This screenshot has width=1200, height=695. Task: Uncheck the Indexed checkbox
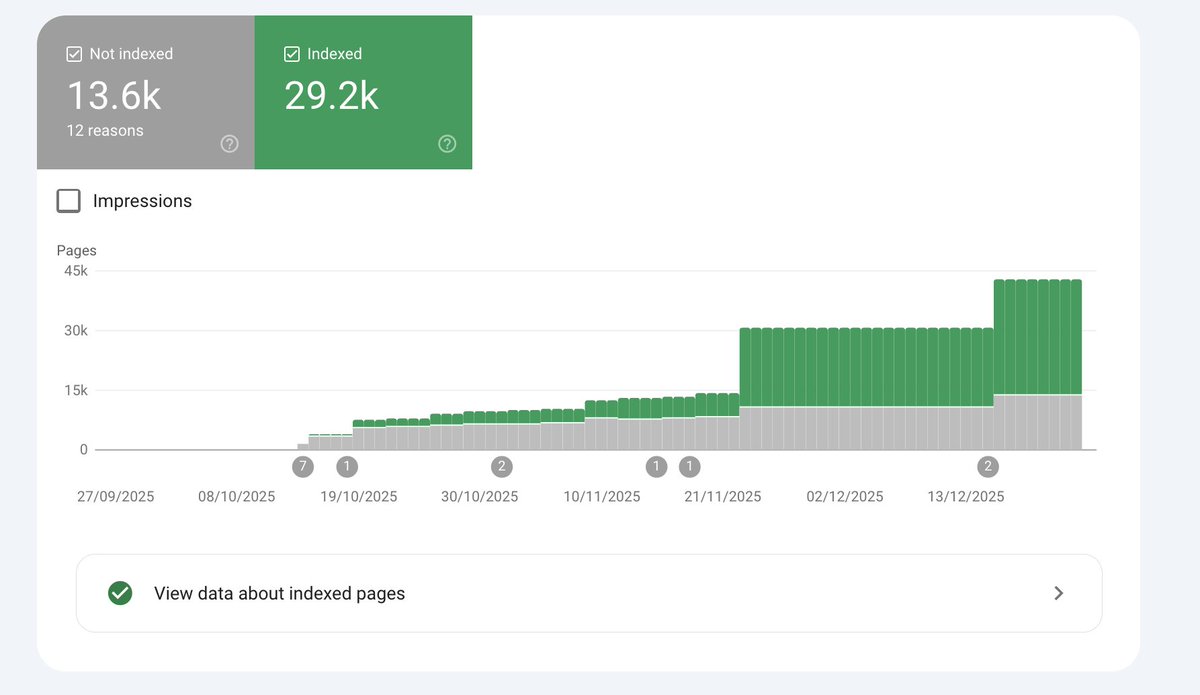pos(292,55)
